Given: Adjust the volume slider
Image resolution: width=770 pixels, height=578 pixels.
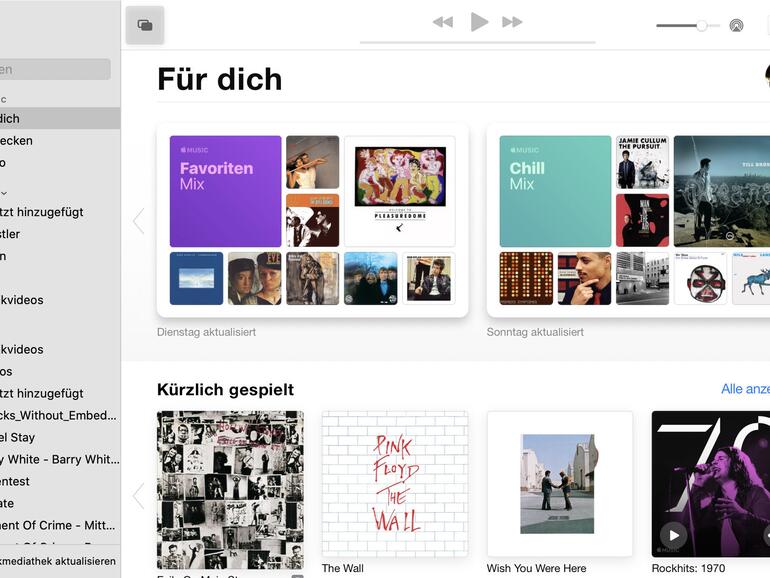Looking at the screenshot, I should (x=688, y=26).
